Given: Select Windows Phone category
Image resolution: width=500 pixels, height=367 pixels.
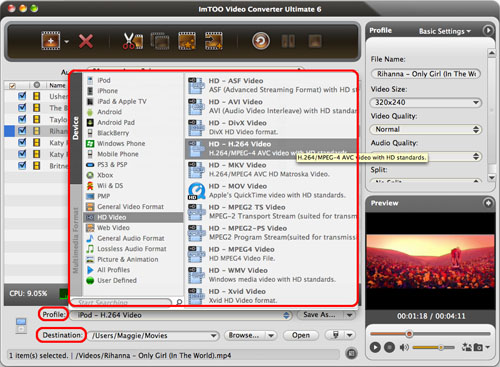Looking at the screenshot, I should click(133, 143).
